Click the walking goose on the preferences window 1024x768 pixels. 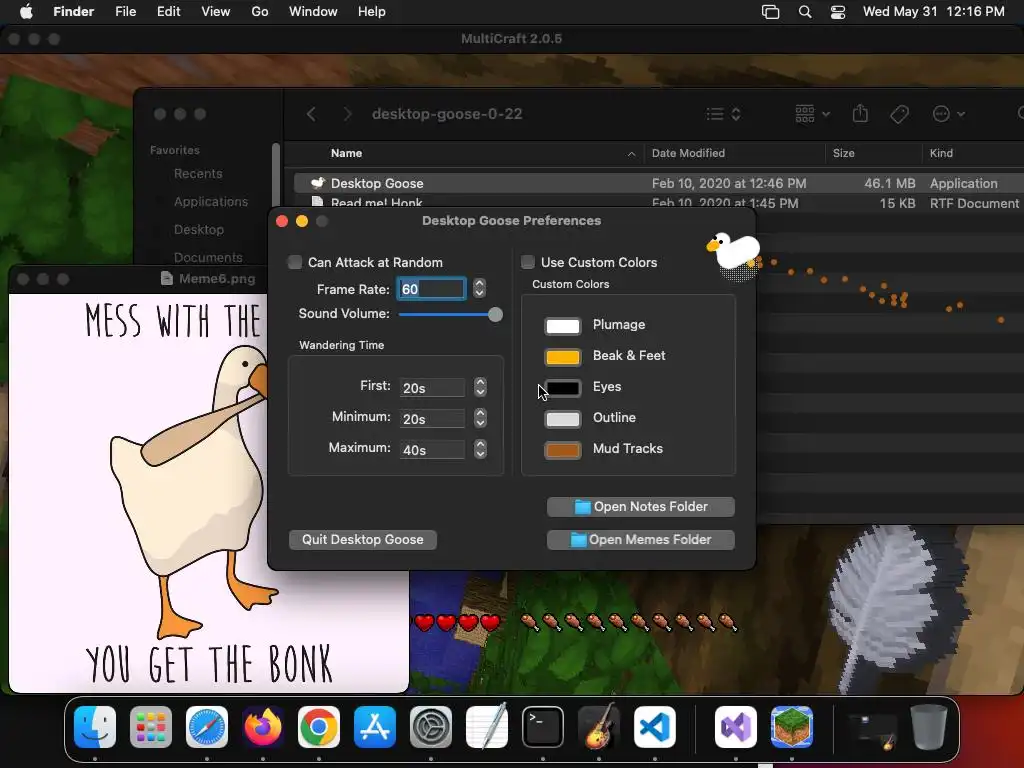735,253
